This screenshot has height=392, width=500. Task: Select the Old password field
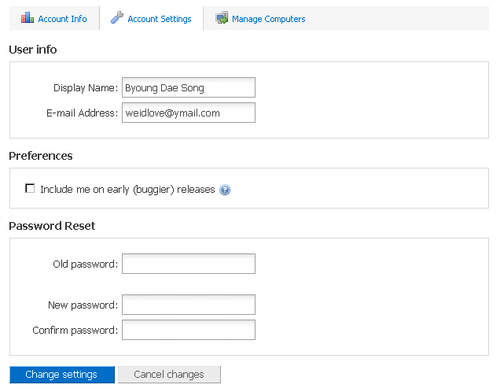coord(189,264)
